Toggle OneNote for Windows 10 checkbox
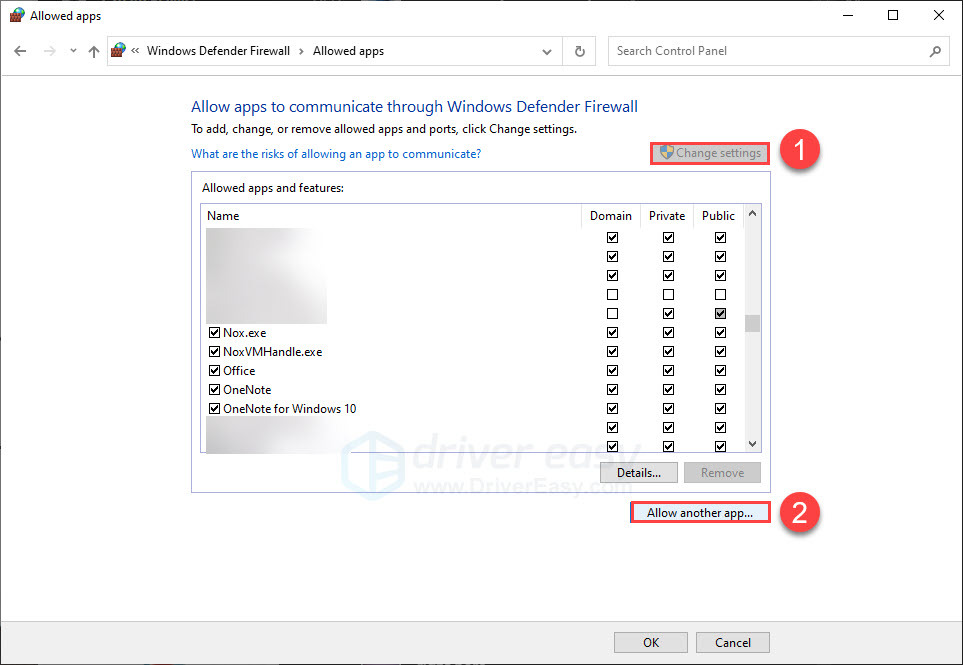Image resolution: width=963 pixels, height=665 pixels. (x=214, y=409)
